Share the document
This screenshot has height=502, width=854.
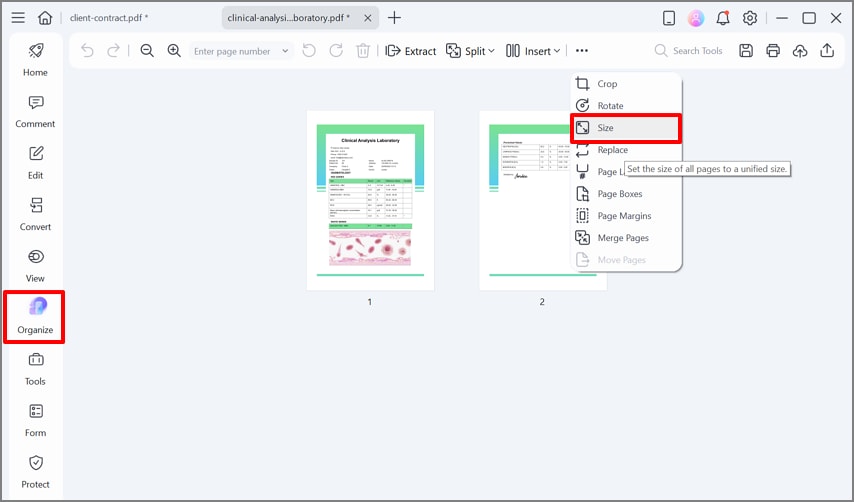pyautogui.click(x=827, y=51)
